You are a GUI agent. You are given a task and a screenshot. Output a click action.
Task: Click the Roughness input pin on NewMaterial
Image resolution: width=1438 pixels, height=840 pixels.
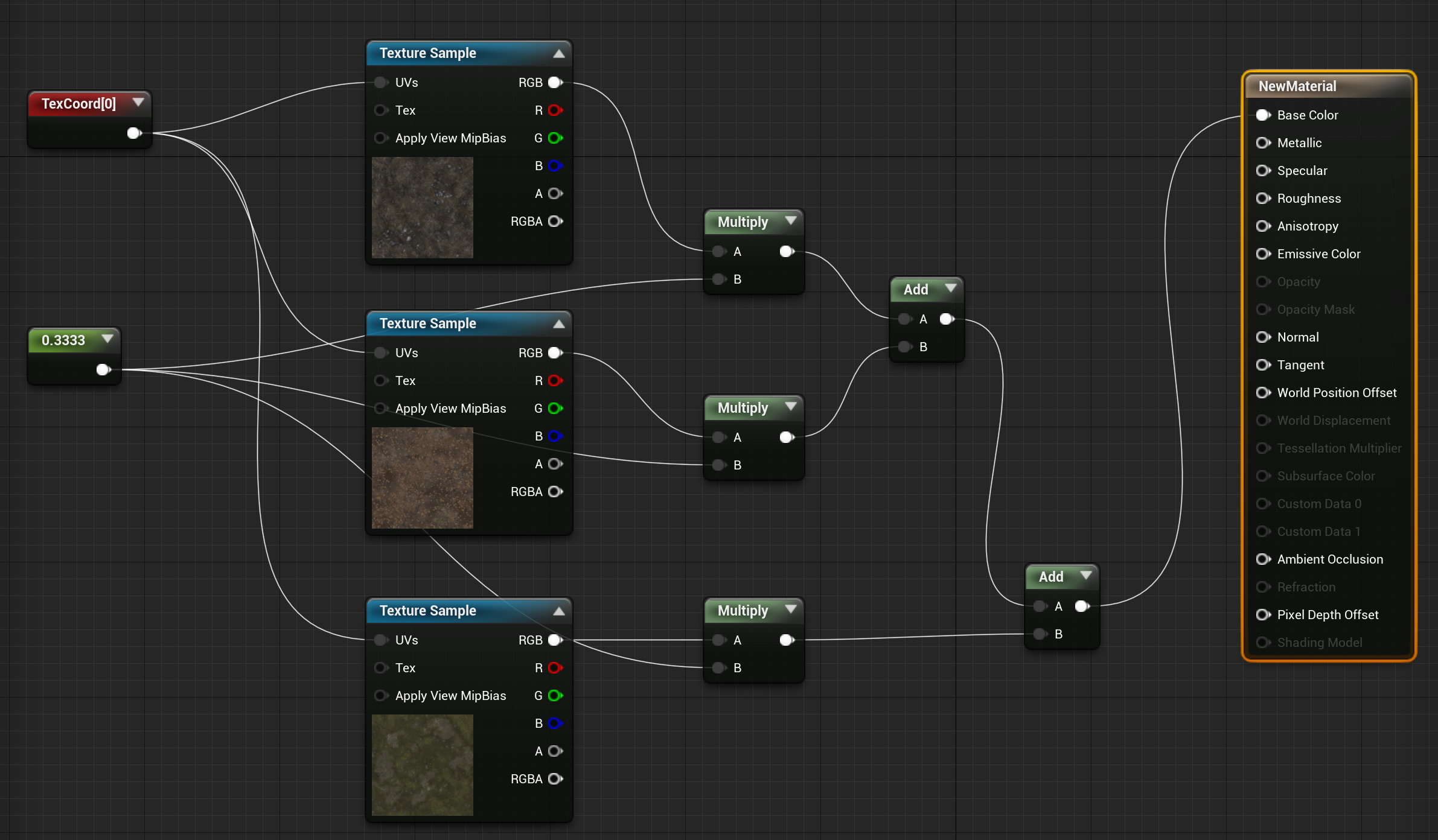click(1263, 199)
